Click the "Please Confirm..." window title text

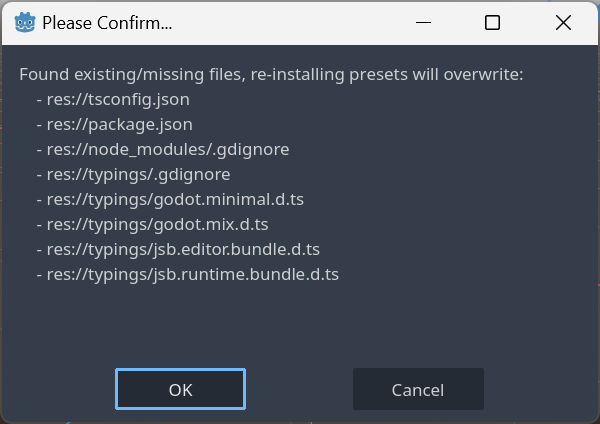click(107, 23)
